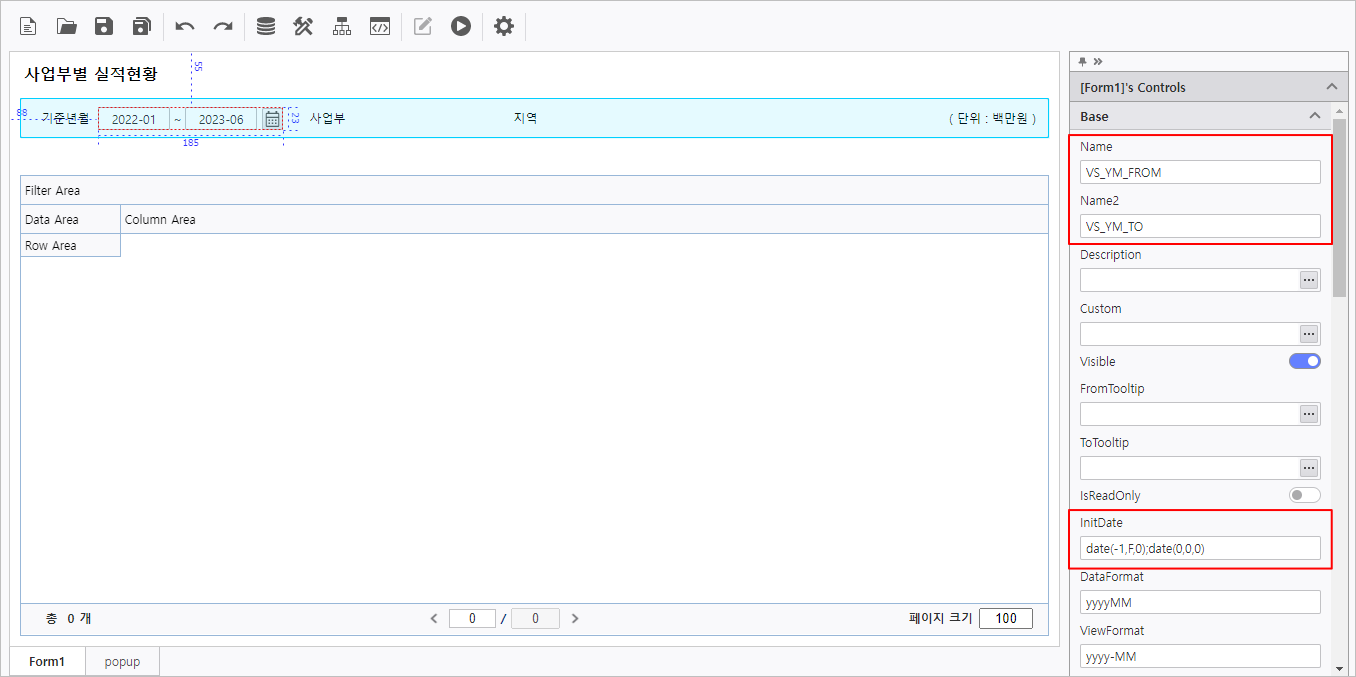Click the Save All toolbar icon
1356x677 pixels.
tap(142, 27)
